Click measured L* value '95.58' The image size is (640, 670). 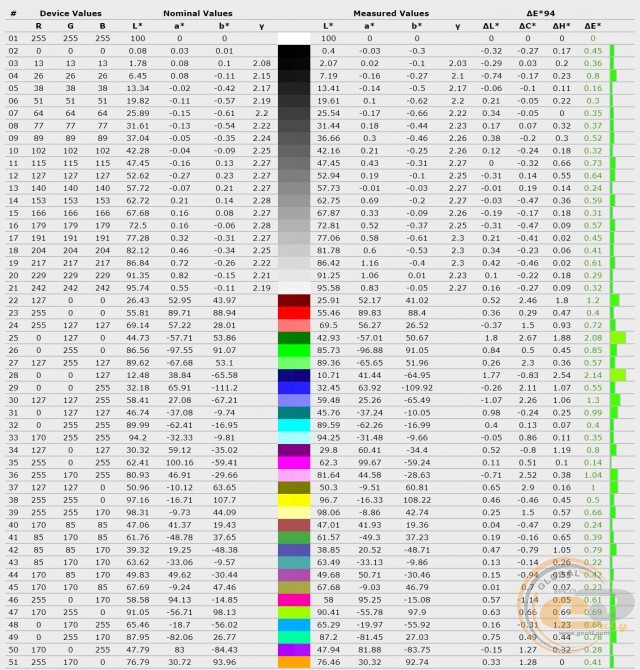pos(328,288)
